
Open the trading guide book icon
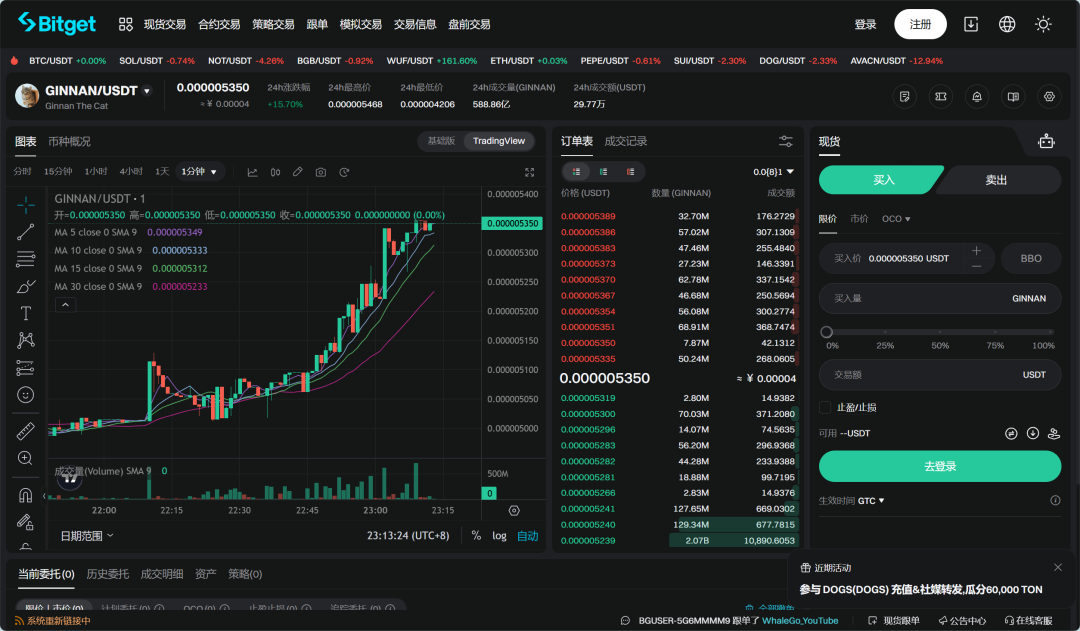pos(1013,96)
